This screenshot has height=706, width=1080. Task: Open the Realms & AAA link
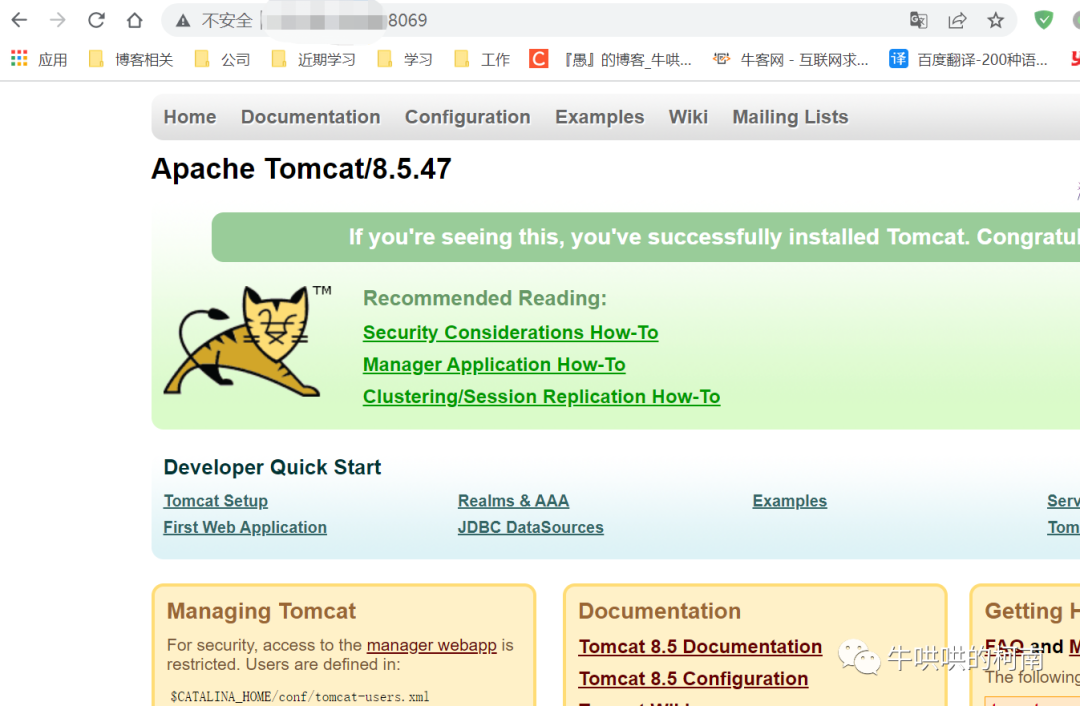tap(513, 501)
